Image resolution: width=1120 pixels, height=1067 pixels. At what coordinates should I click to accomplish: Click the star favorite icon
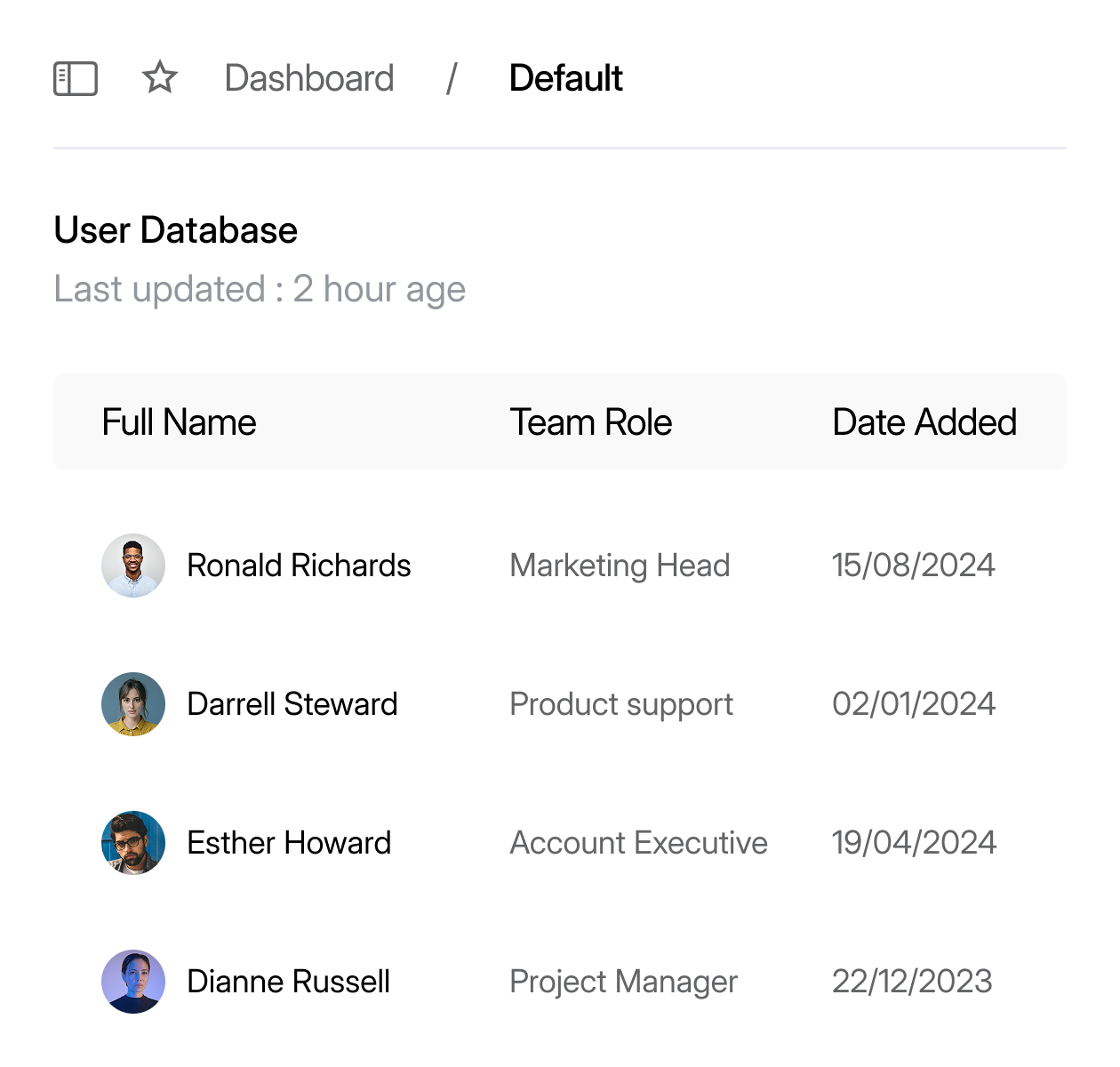(x=160, y=77)
